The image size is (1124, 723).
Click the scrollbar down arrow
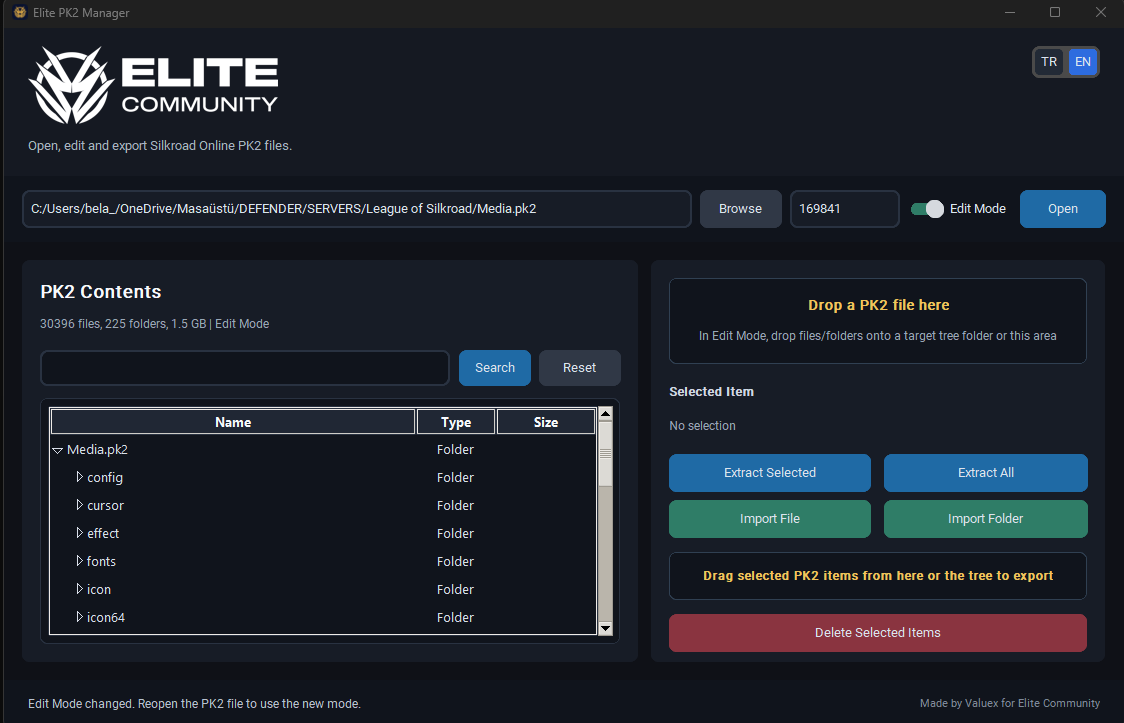[x=606, y=628]
